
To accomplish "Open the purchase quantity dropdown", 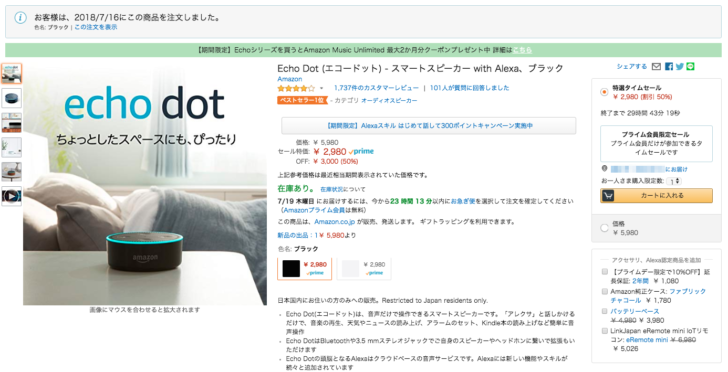I will 674,181.
